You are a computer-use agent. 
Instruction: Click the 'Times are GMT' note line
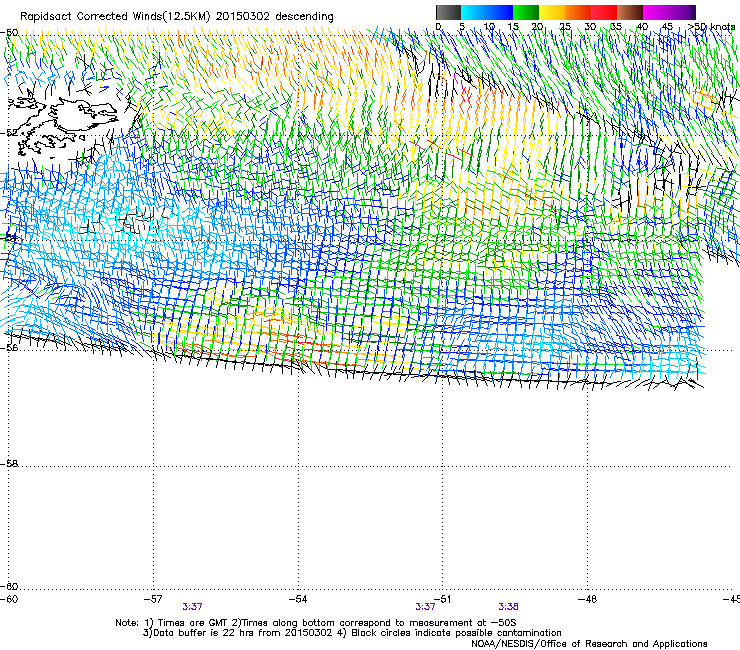[316, 623]
